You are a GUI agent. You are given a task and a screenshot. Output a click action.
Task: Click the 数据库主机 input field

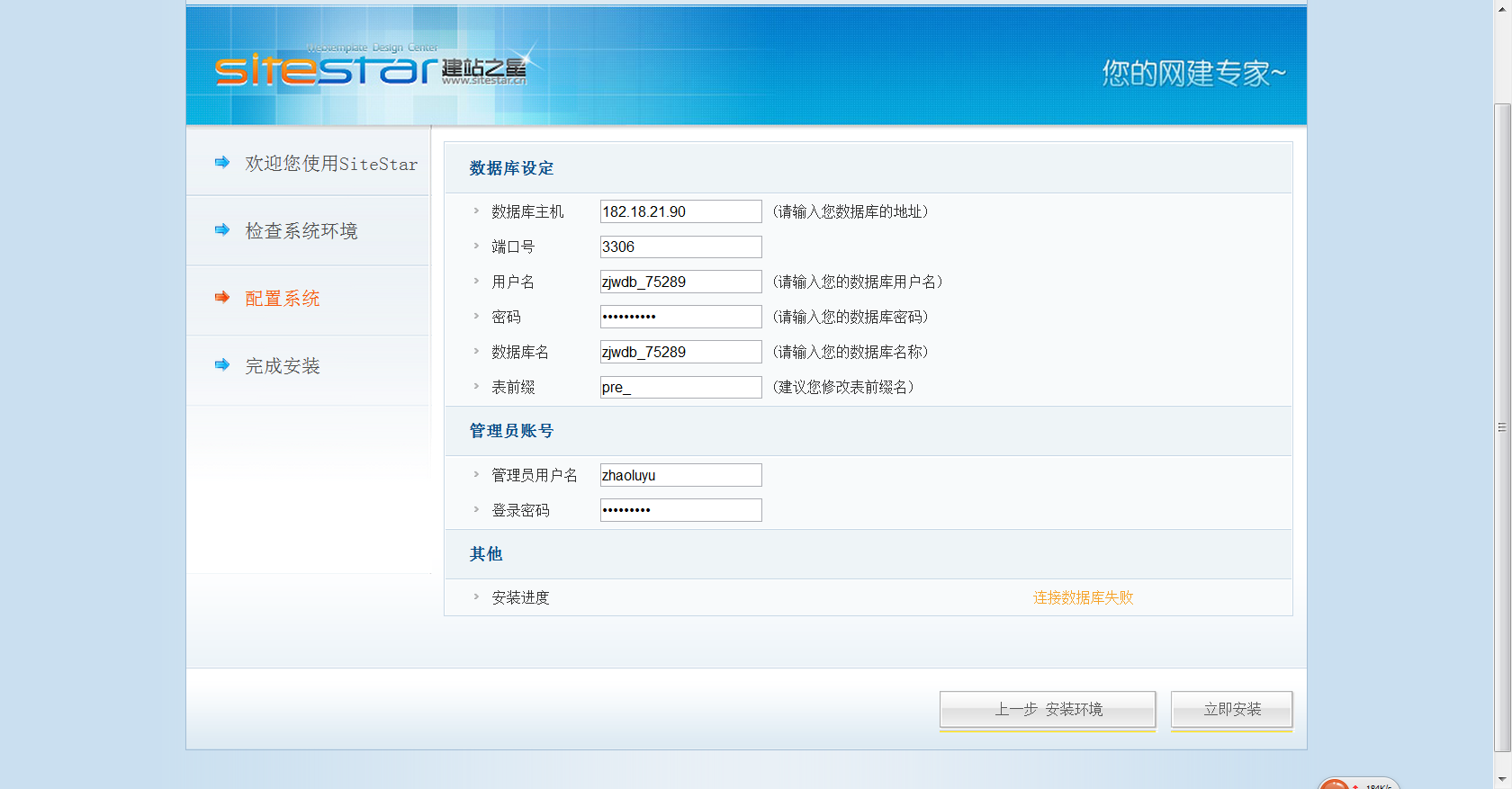[681, 211]
